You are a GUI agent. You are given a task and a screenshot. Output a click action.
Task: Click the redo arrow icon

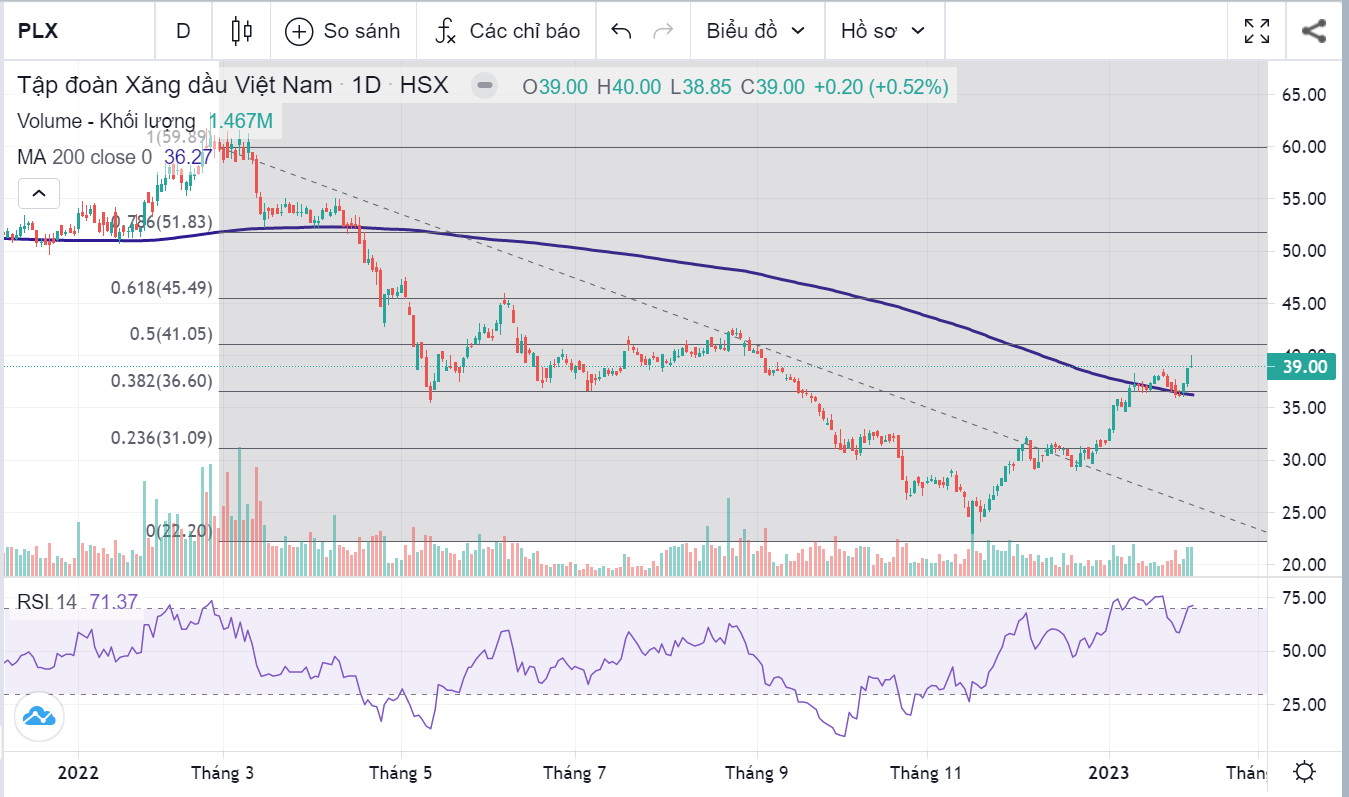click(662, 31)
